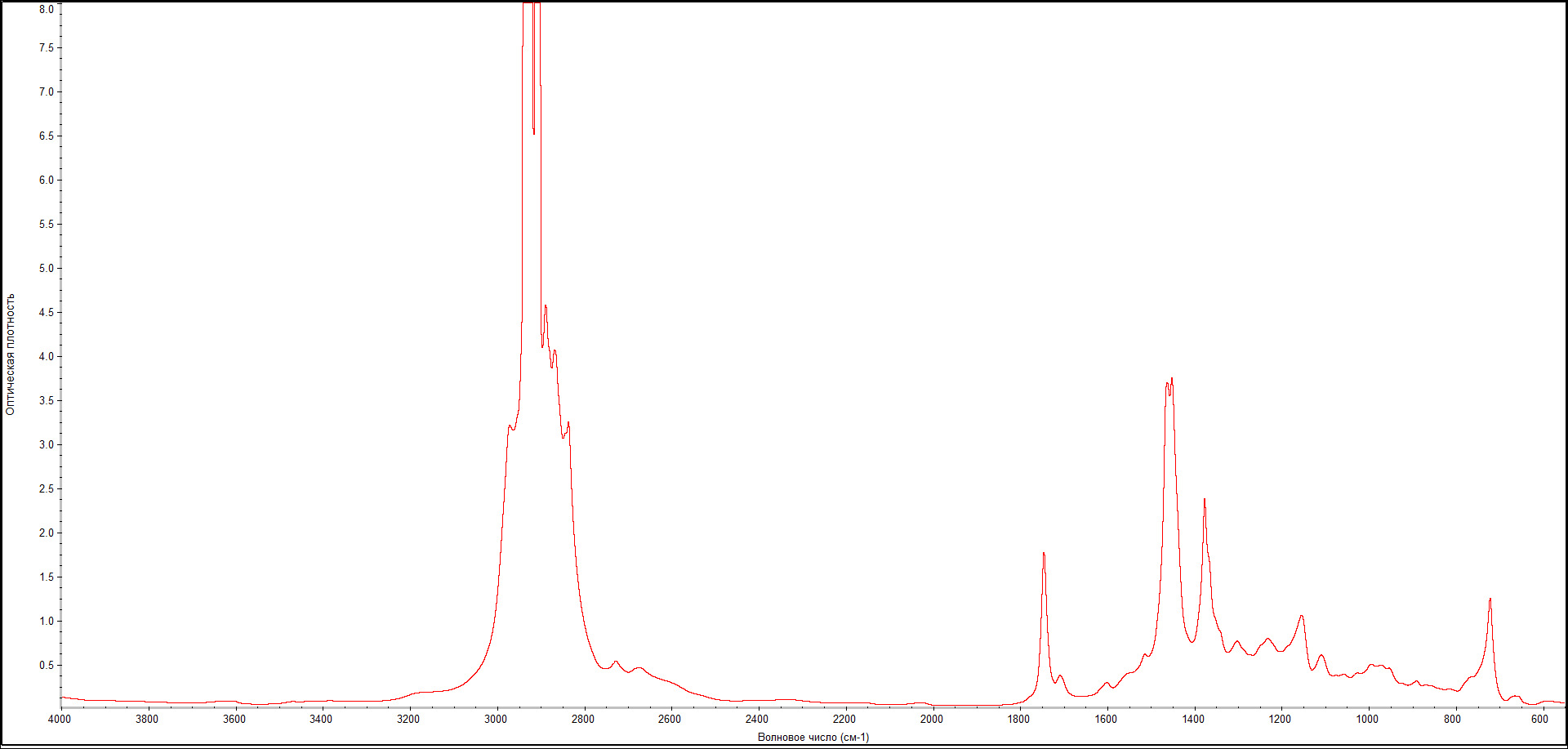The image size is (1568, 749).
Task: Select the 800 wavenumber tick label
Action: tap(1453, 719)
